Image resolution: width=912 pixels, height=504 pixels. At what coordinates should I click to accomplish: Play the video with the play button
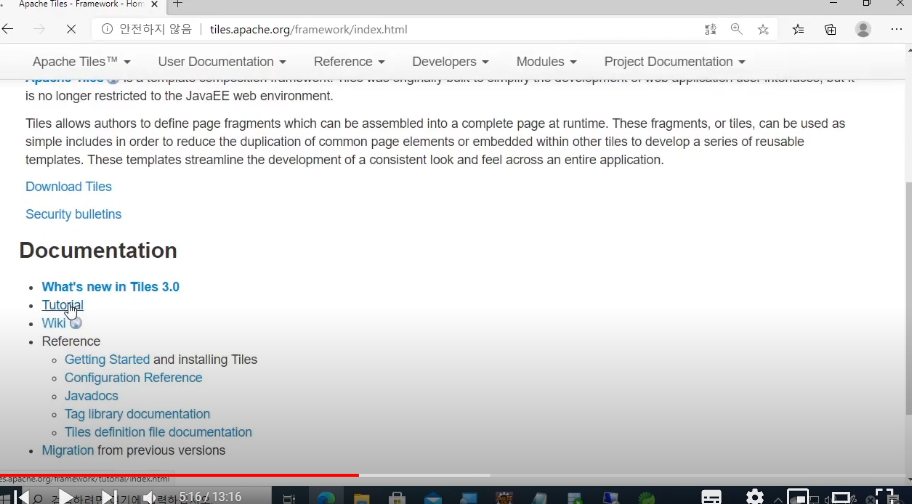coord(66,497)
